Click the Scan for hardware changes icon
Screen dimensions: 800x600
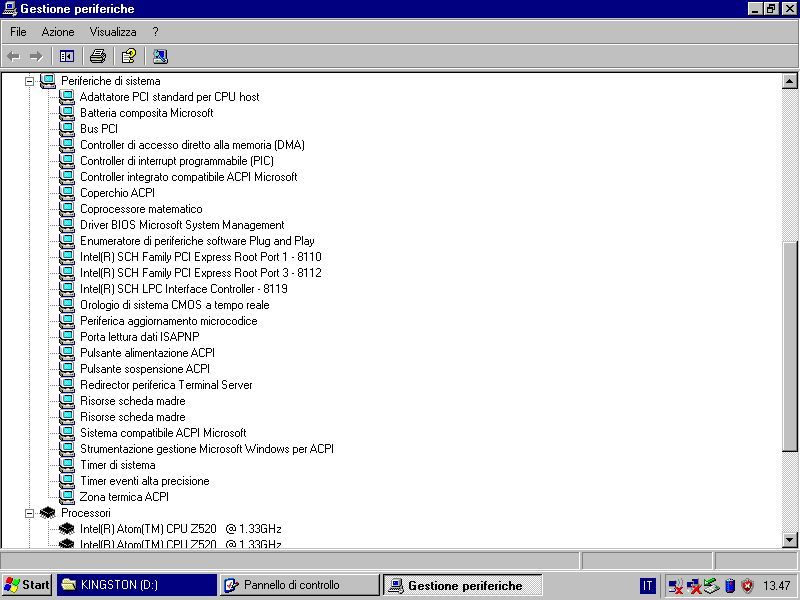[160, 56]
